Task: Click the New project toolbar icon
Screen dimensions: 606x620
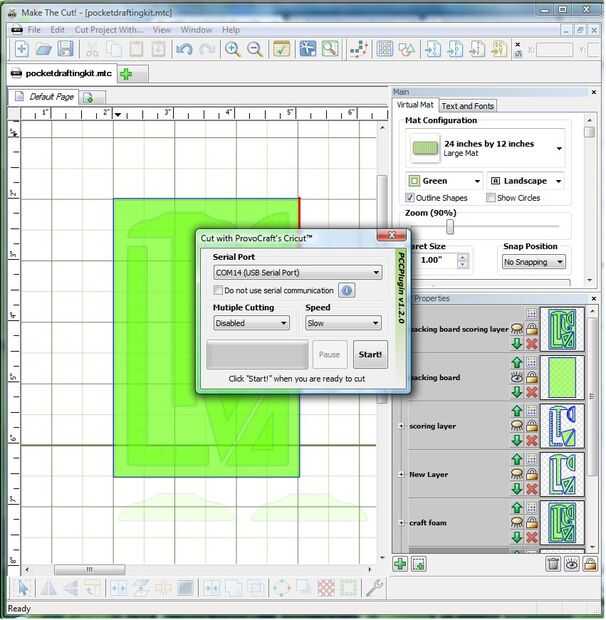Action: point(21,49)
